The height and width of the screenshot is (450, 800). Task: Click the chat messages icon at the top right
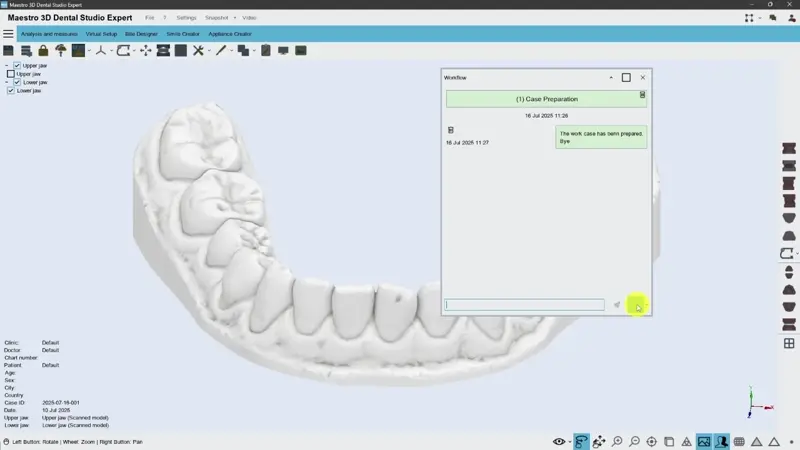pyautogui.click(x=772, y=18)
